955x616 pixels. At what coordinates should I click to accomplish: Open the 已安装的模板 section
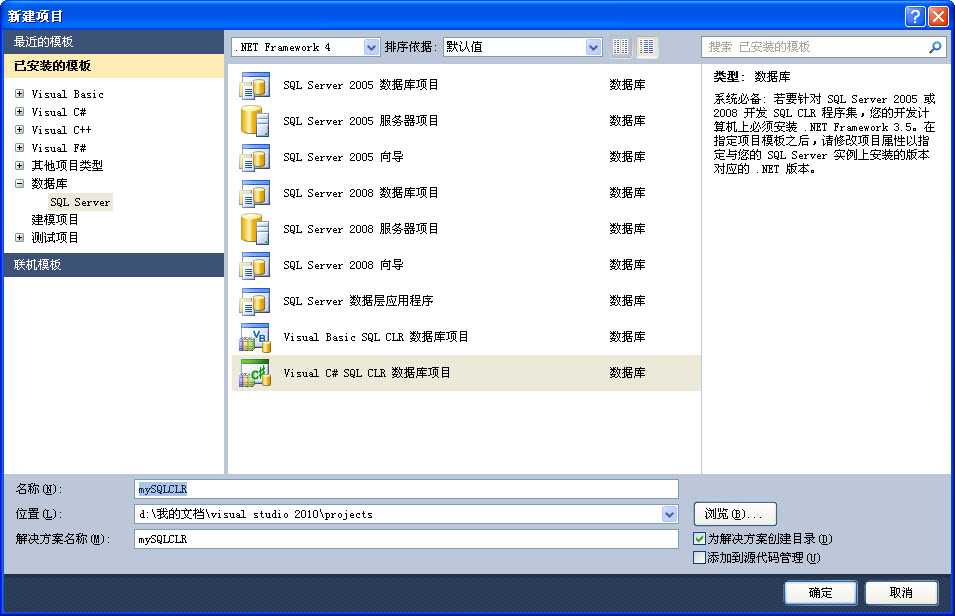[x=114, y=66]
